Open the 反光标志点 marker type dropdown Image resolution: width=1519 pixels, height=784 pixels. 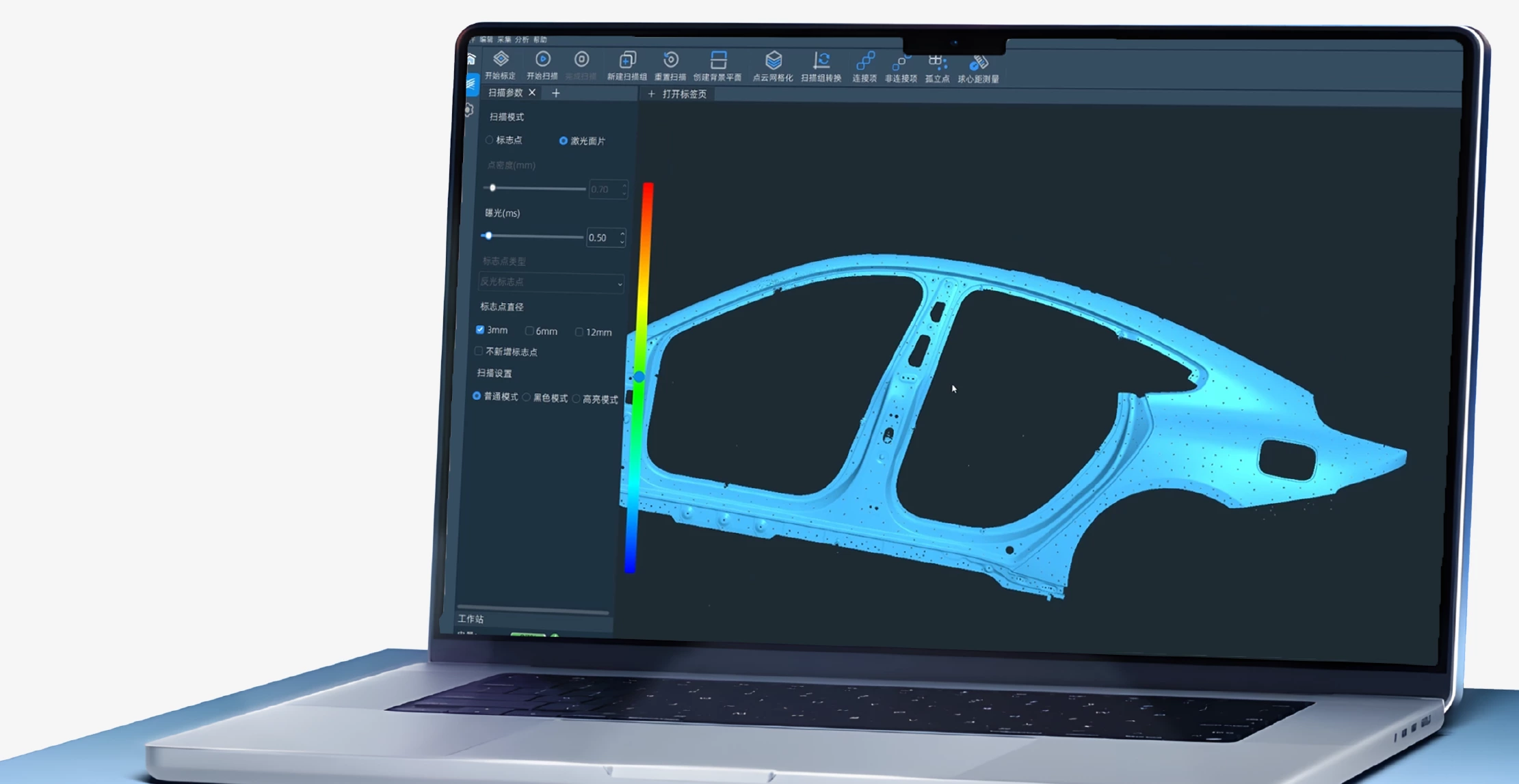coord(551,283)
